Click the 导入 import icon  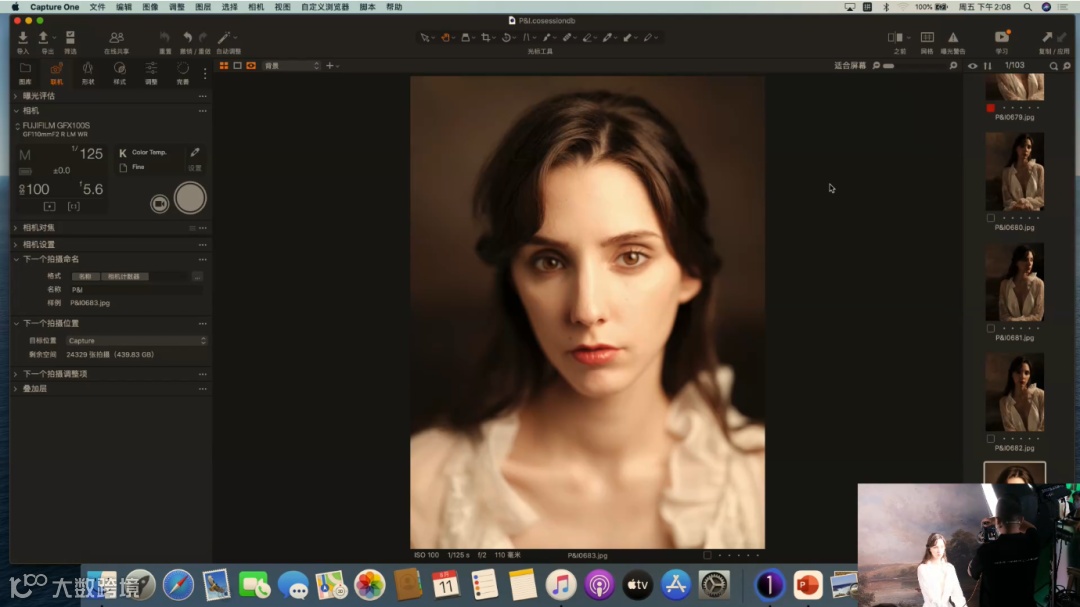(x=23, y=38)
